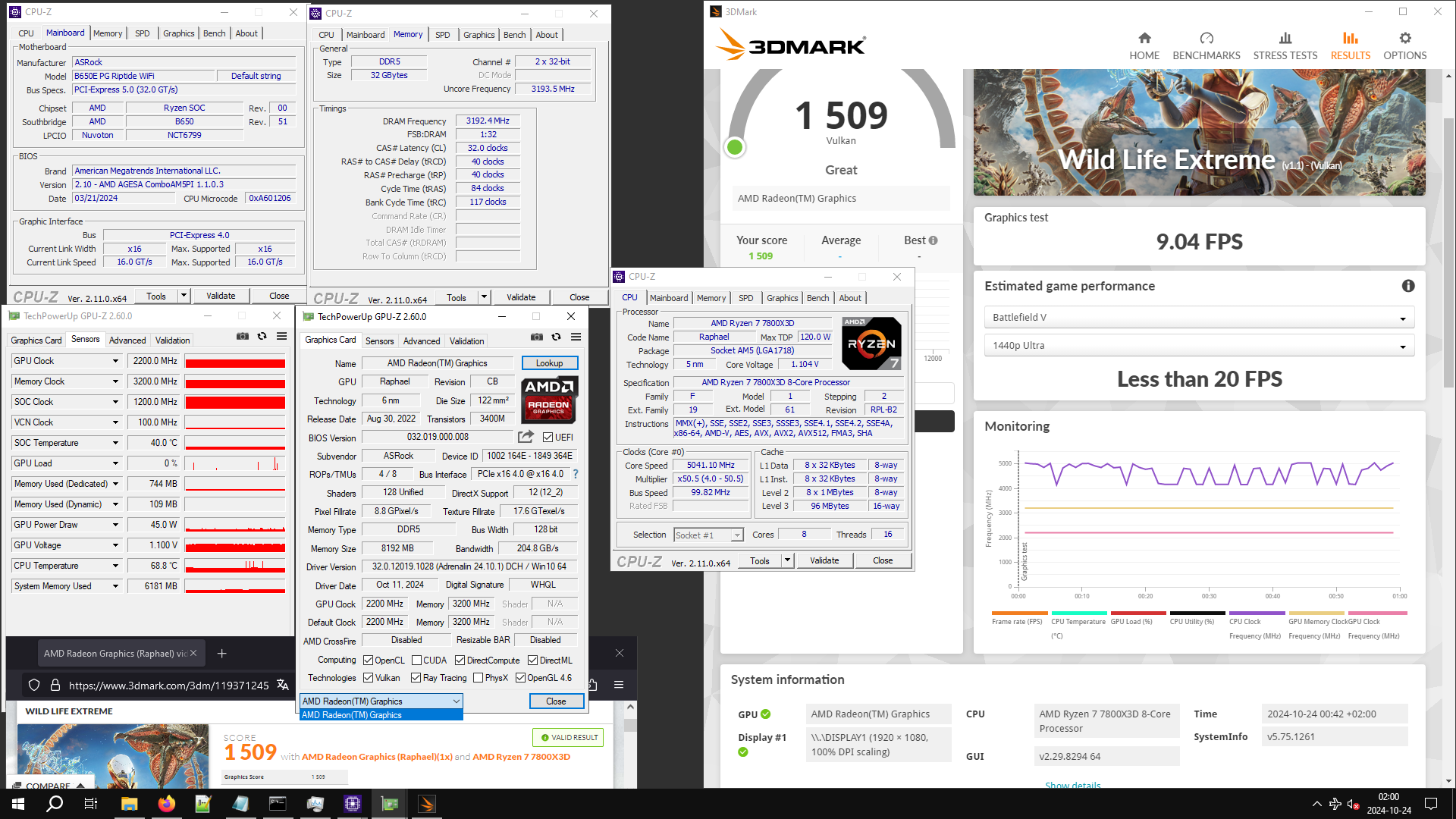1456x819 pixels.
Task: Click the Firefox site padlock icon
Action: (x=55, y=685)
